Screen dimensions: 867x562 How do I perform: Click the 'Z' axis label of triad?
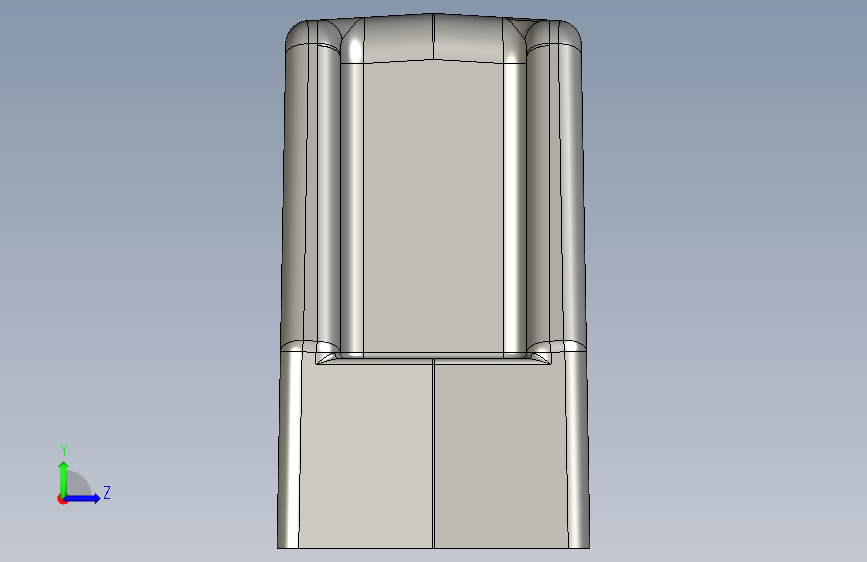pos(107,492)
